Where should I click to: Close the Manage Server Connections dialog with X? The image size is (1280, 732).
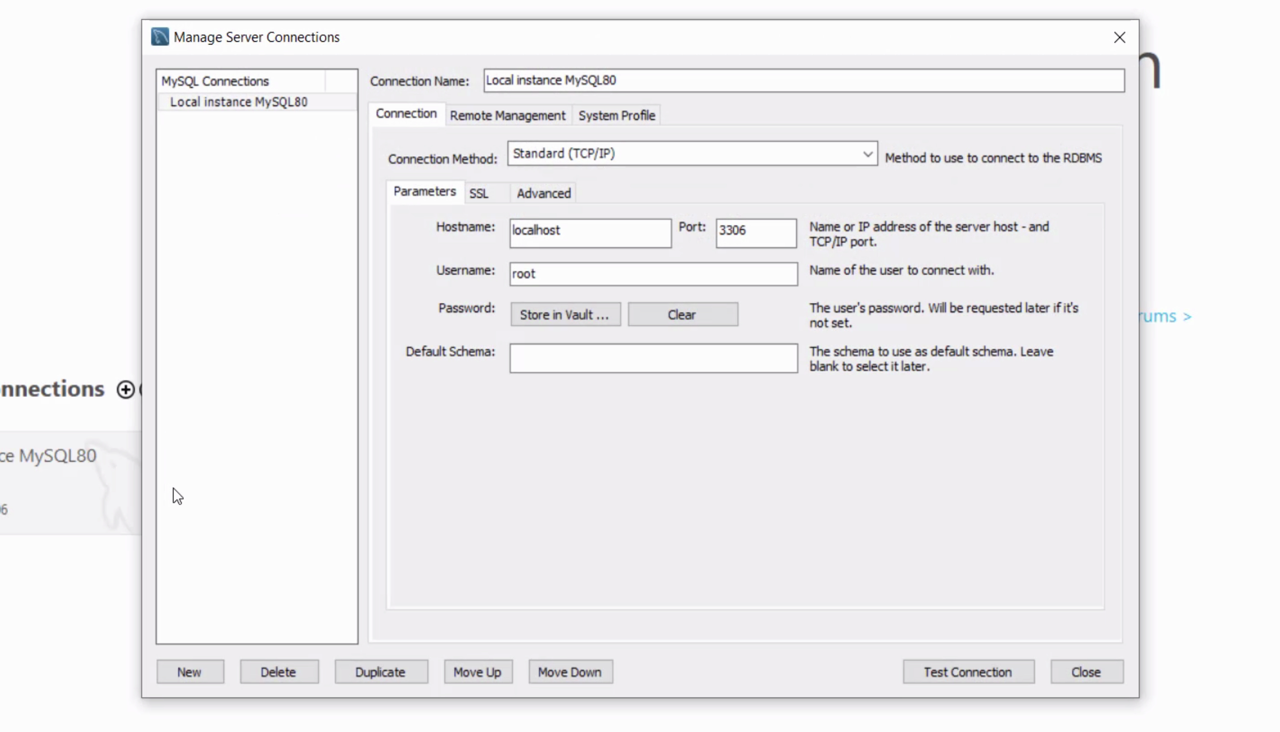coord(1119,37)
